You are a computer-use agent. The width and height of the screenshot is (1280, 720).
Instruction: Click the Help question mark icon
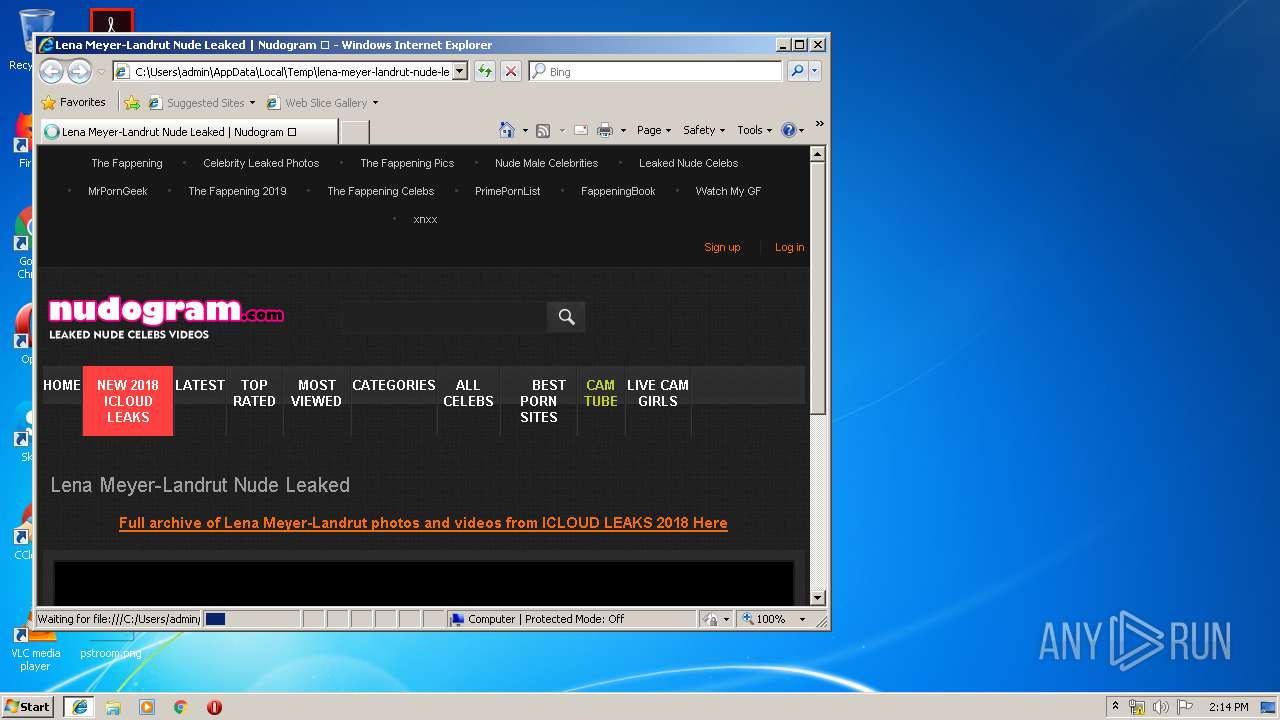click(x=788, y=130)
